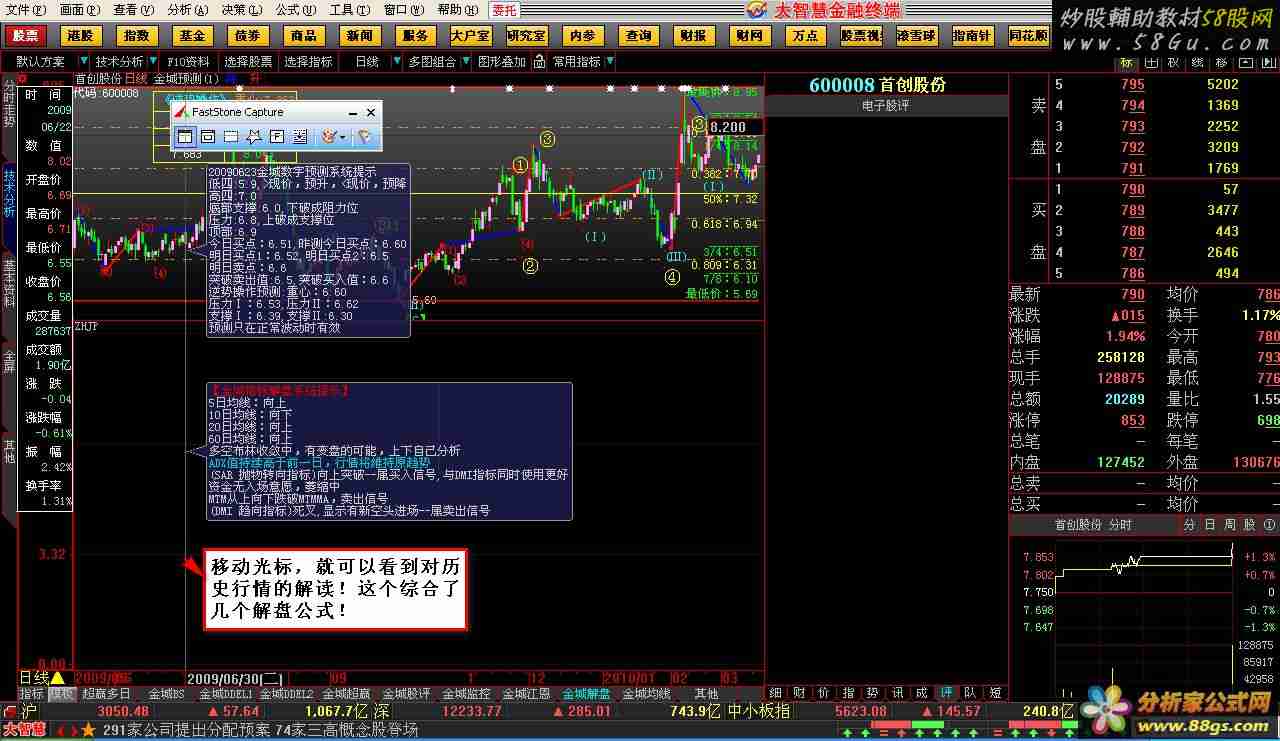
Task: Switch to 超赢多日 indicator tab
Action: coord(106,693)
